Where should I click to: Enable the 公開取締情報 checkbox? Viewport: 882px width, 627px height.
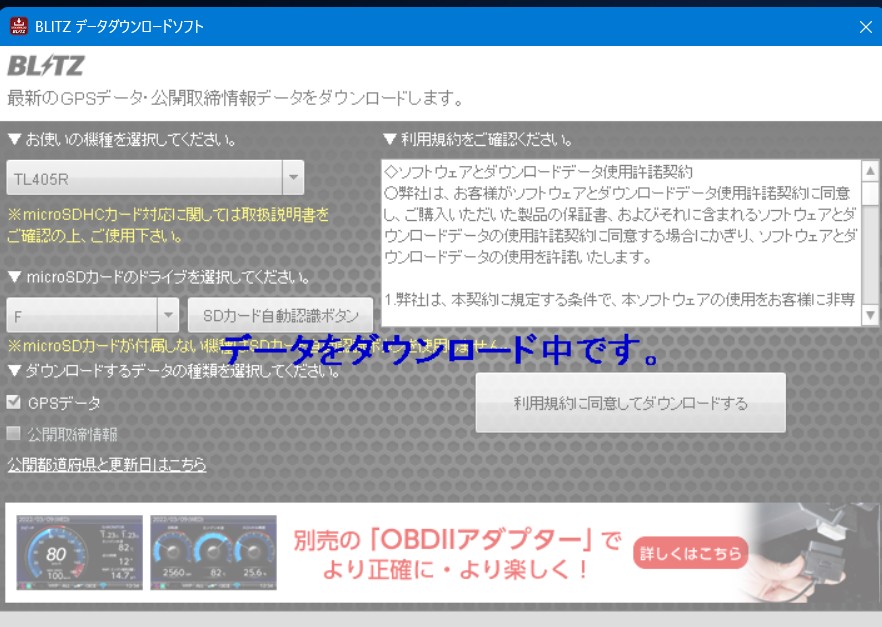(x=14, y=433)
